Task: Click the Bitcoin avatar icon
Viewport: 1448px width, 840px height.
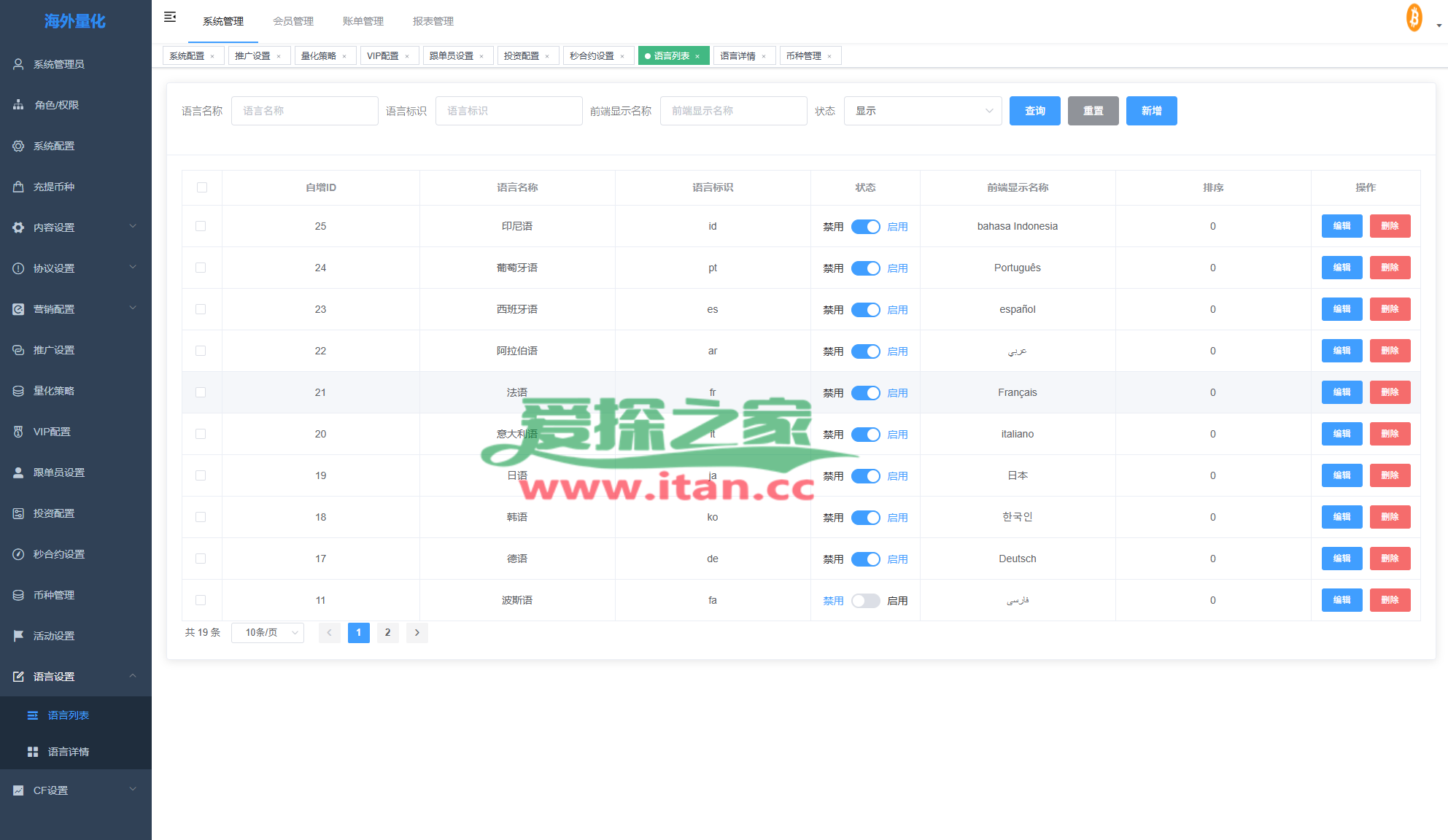Action: pyautogui.click(x=1414, y=17)
